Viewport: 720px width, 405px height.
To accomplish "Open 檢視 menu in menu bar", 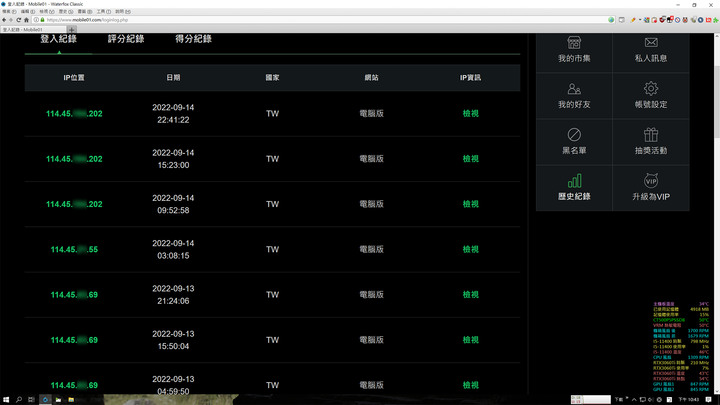I will click(x=47, y=11).
